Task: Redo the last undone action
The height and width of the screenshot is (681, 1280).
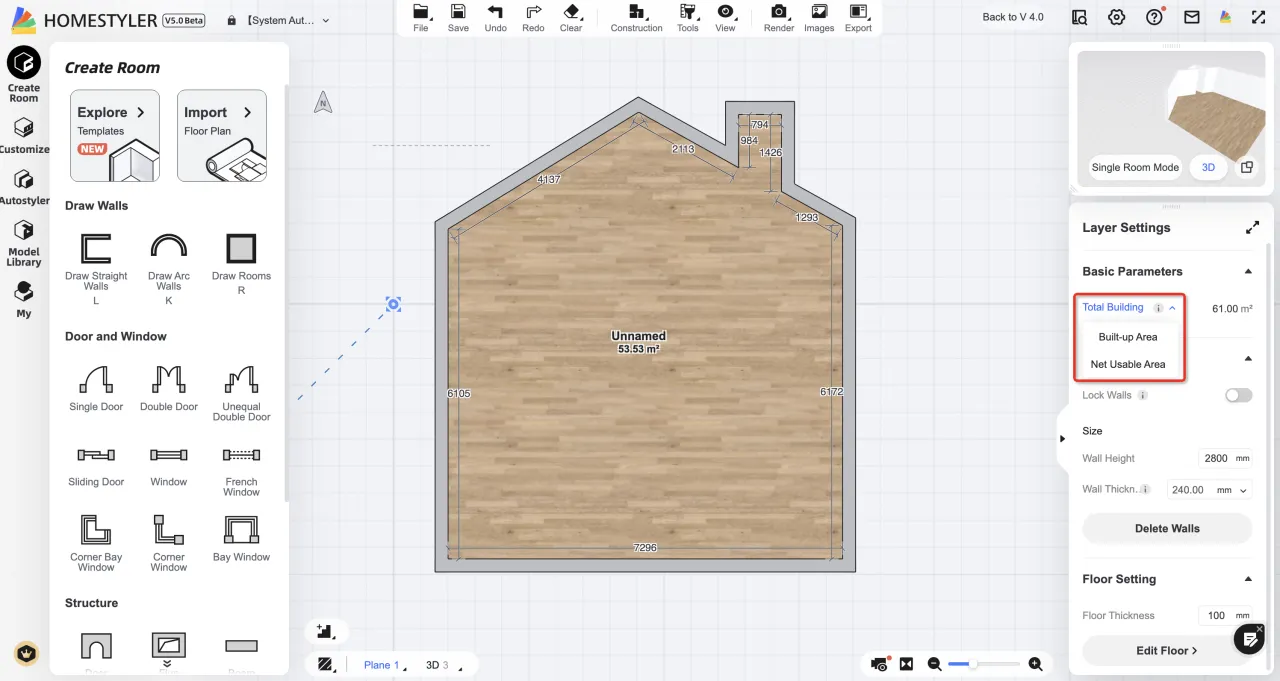Action: (x=533, y=17)
